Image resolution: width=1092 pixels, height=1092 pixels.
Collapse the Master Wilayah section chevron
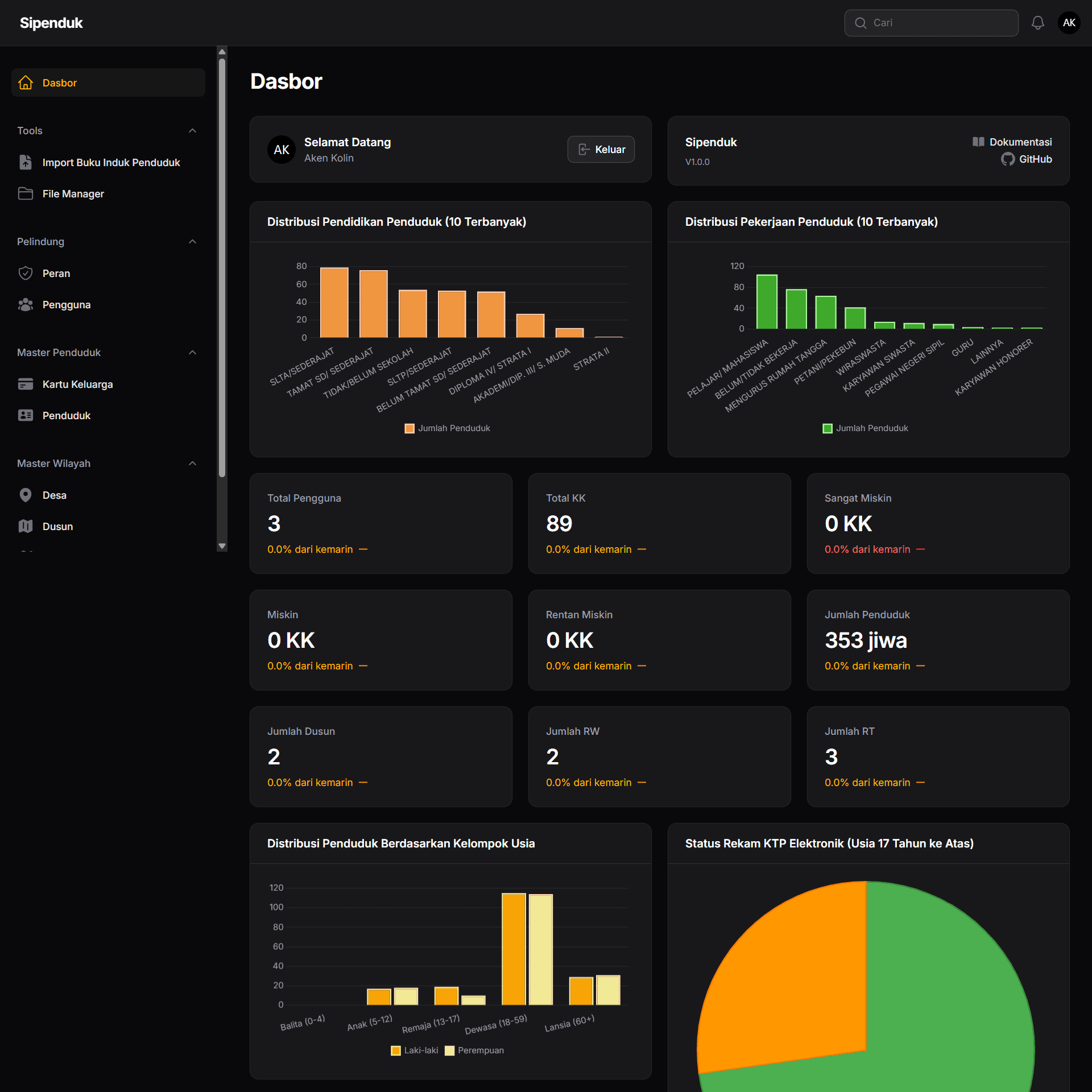pyautogui.click(x=192, y=464)
